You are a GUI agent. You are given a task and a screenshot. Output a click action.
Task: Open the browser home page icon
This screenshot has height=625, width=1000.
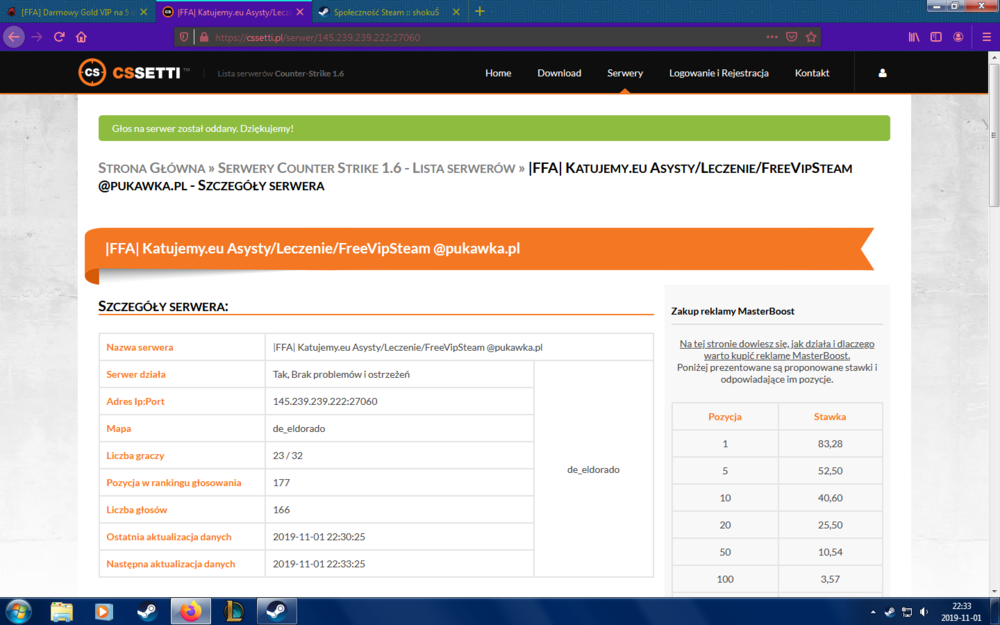tap(81, 37)
